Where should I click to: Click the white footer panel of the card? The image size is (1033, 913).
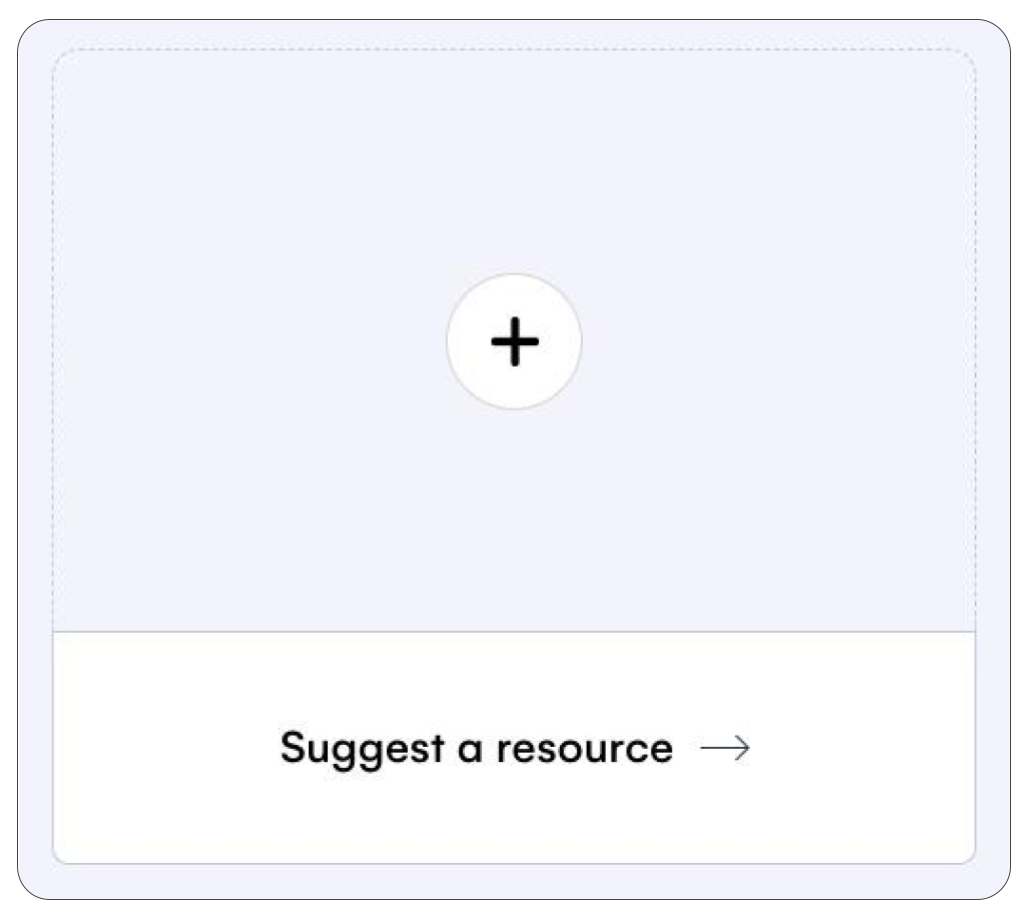click(x=514, y=748)
